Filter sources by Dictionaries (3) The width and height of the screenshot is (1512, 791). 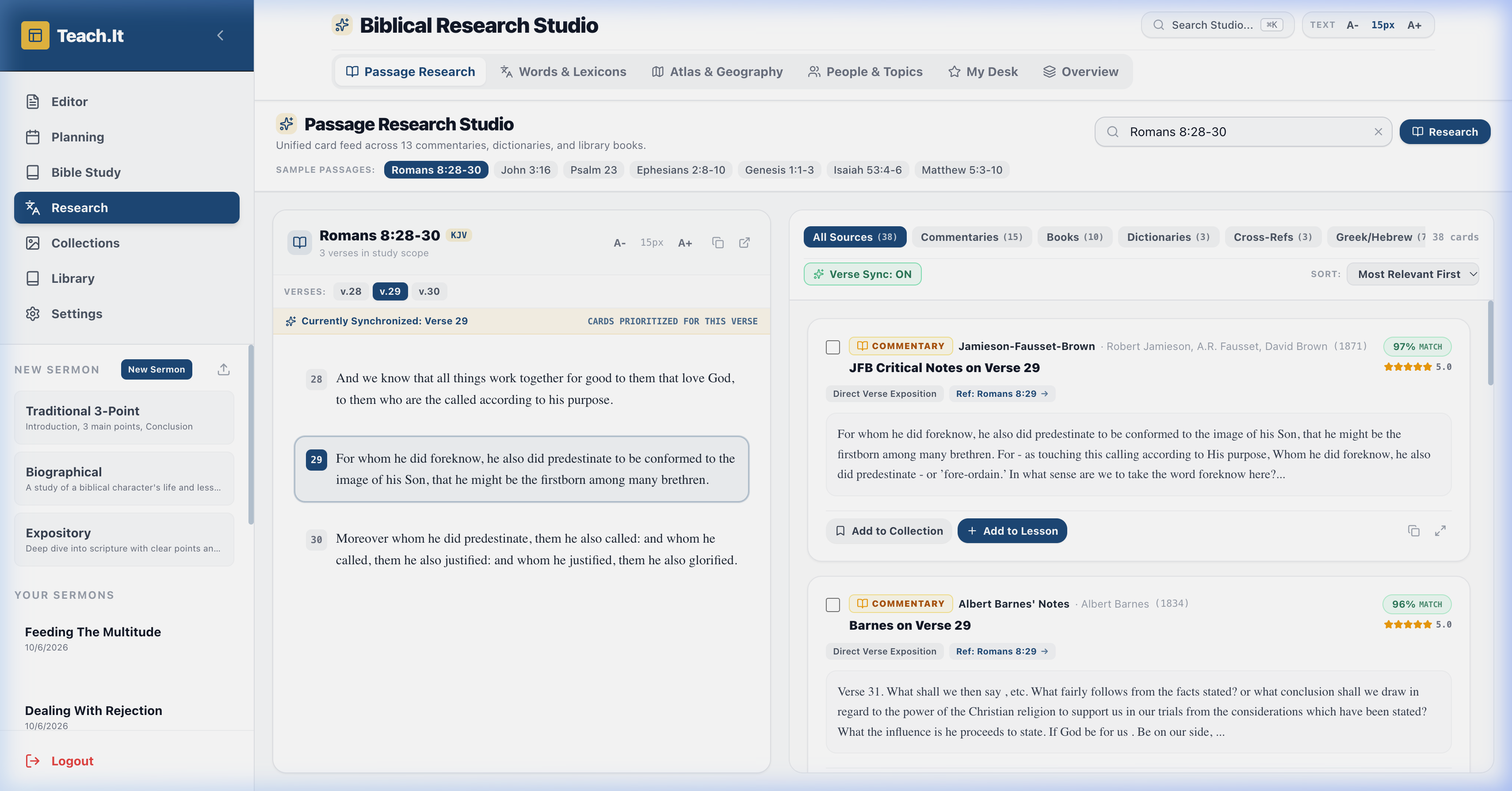[1168, 237]
